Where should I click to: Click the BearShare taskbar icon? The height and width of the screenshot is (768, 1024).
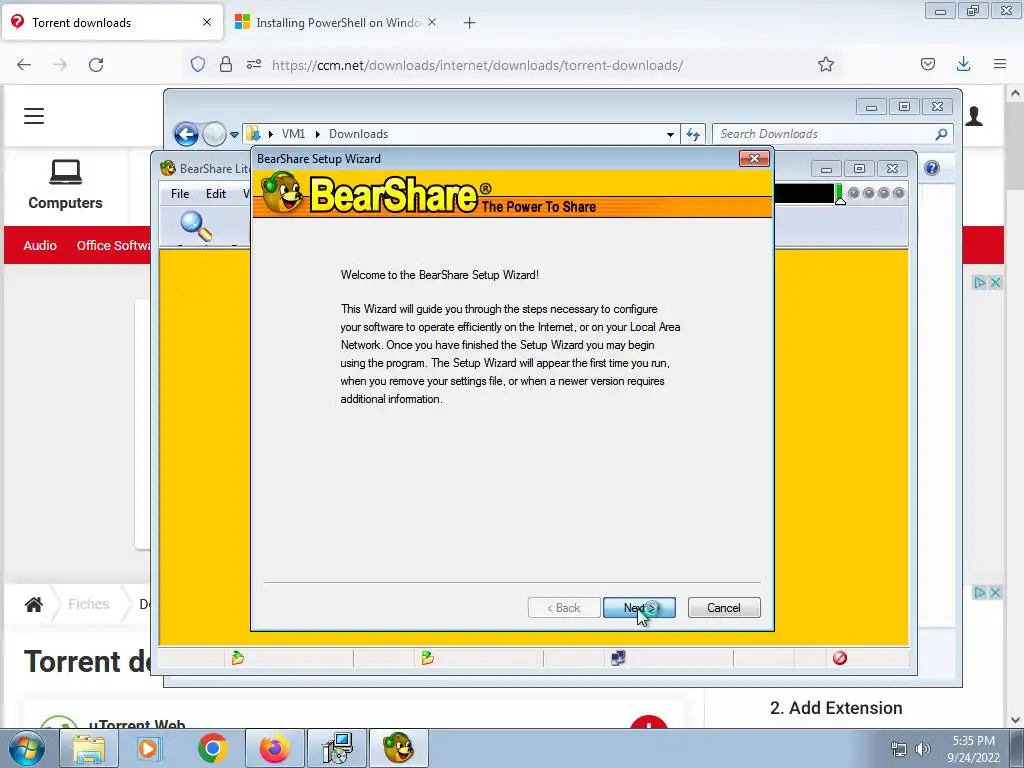398,748
